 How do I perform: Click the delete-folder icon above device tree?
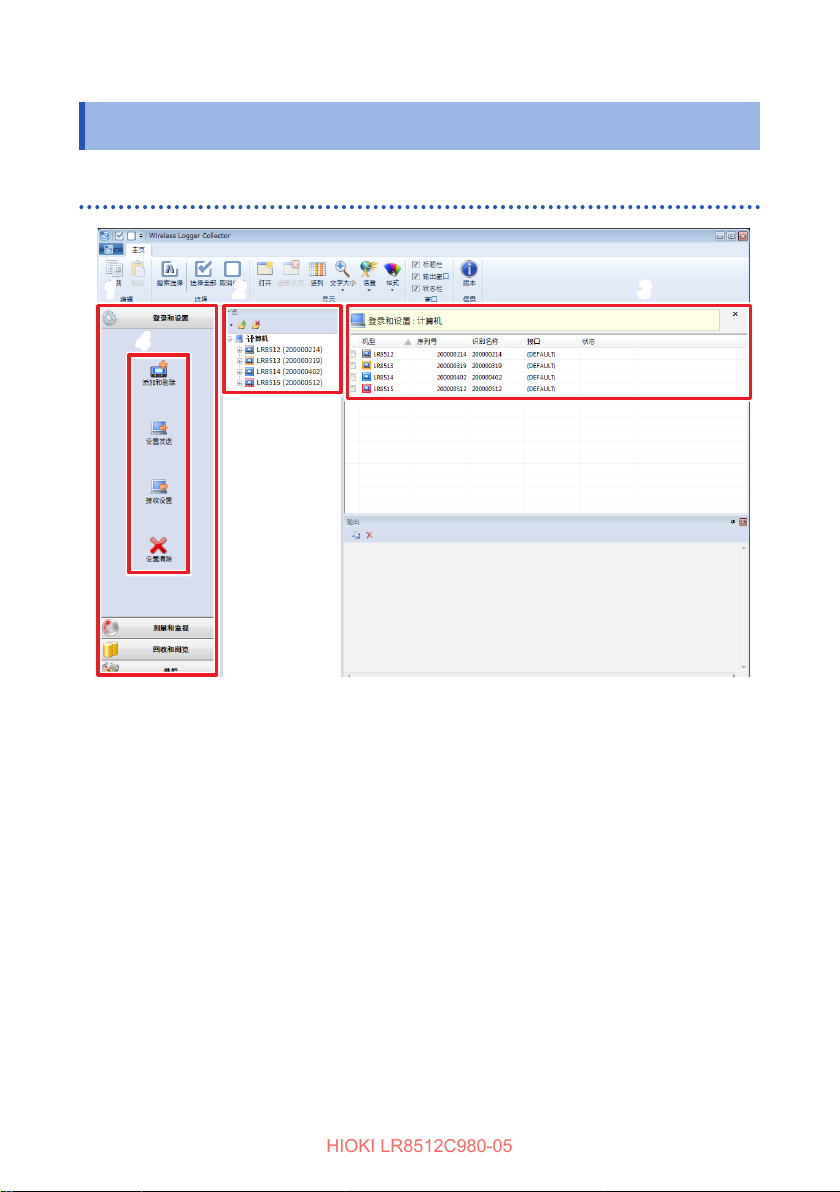(x=256, y=325)
